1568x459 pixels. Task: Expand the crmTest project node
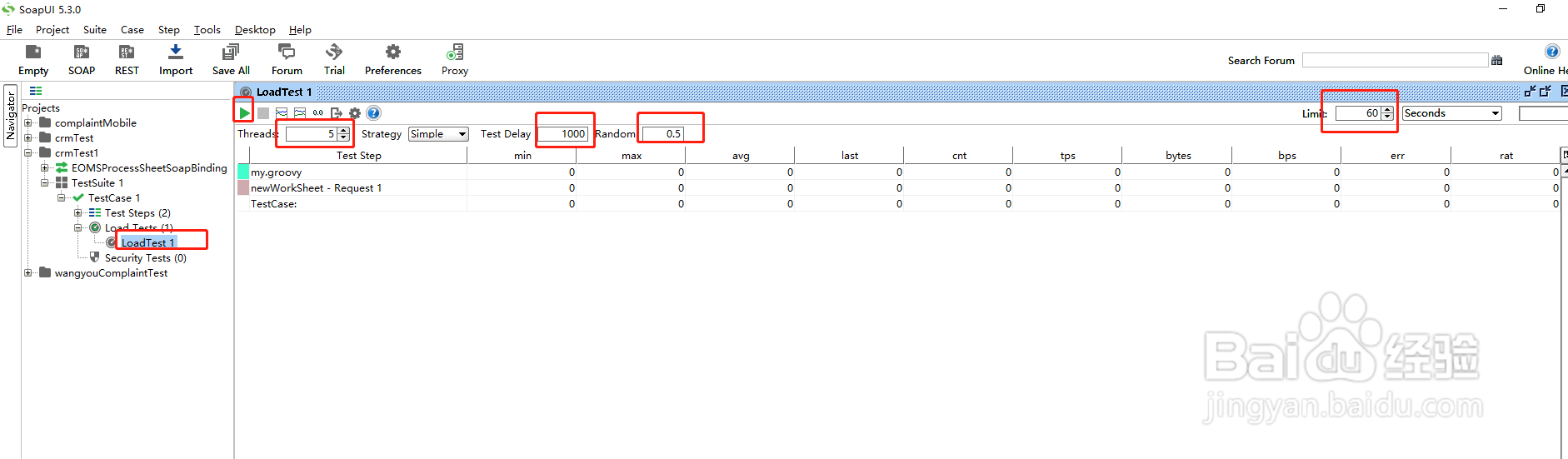(27, 137)
